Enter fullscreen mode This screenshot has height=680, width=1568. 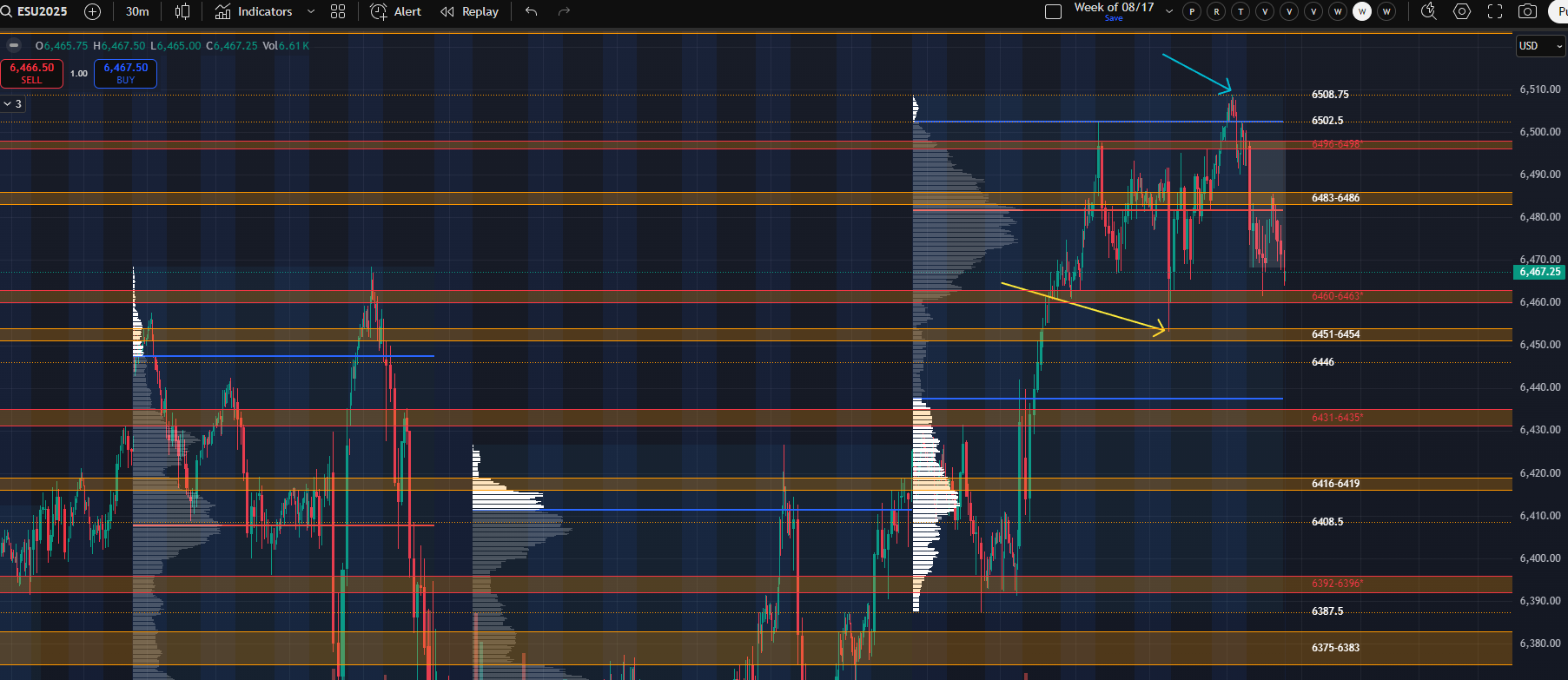tap(1495, 11)
